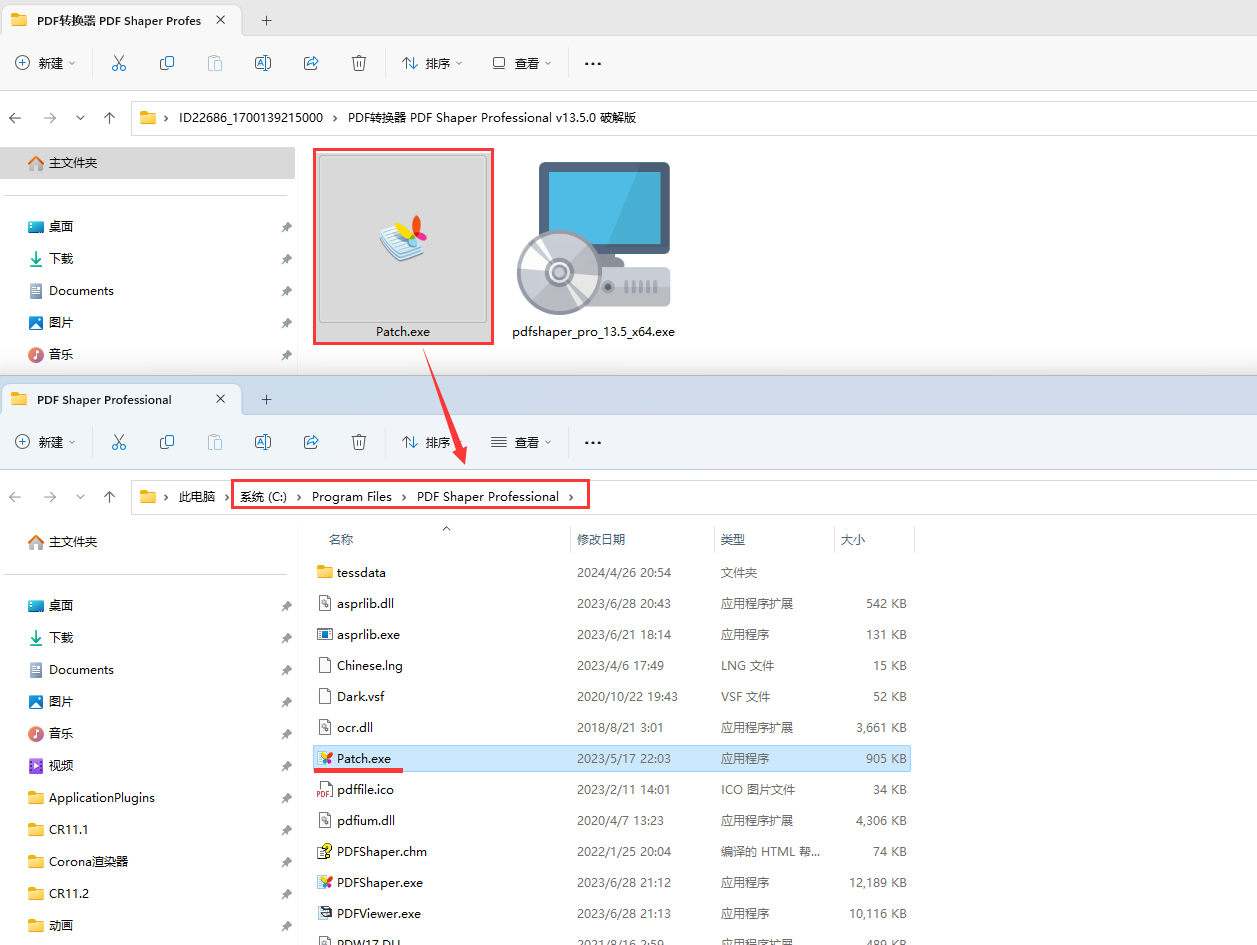Click 此电脑 in the lower address bar
Viewport: 1257px width, 945px height.
[x=197, y=497]
